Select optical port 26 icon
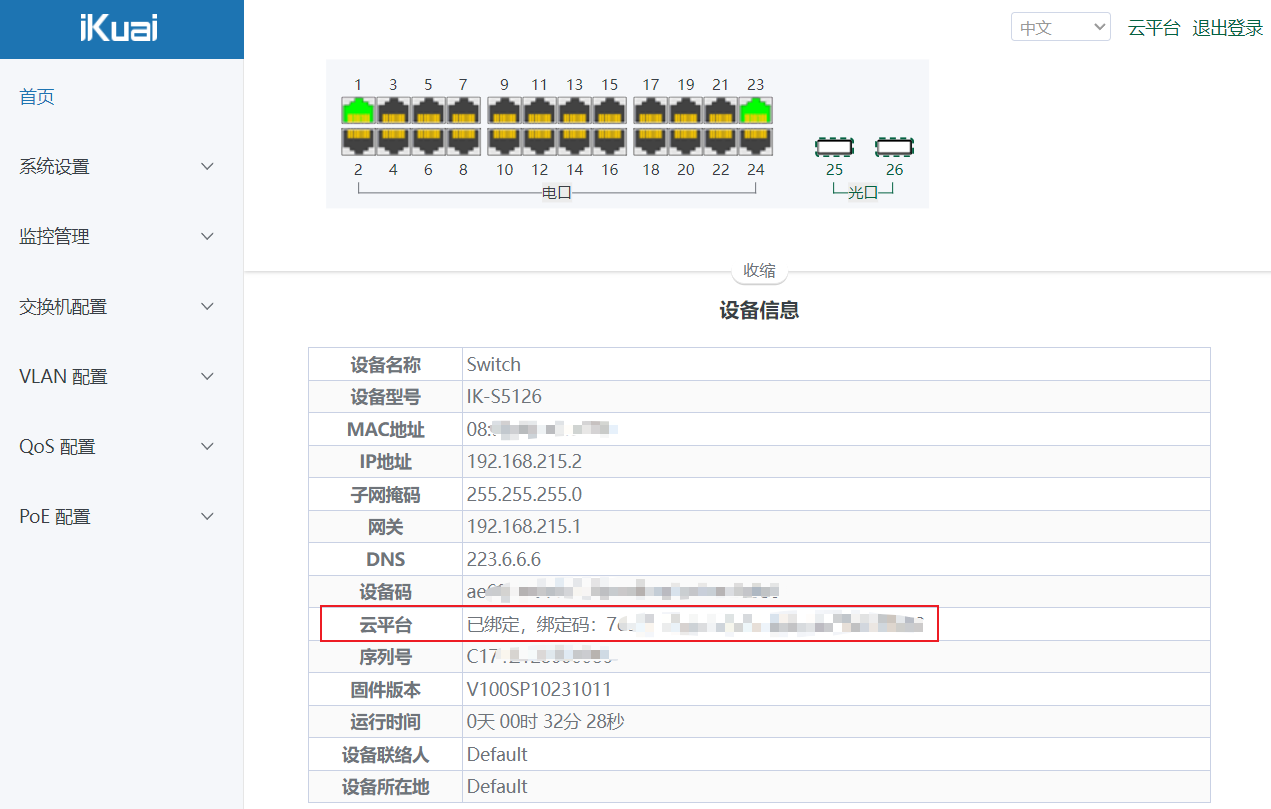 (x=894, y=148)
